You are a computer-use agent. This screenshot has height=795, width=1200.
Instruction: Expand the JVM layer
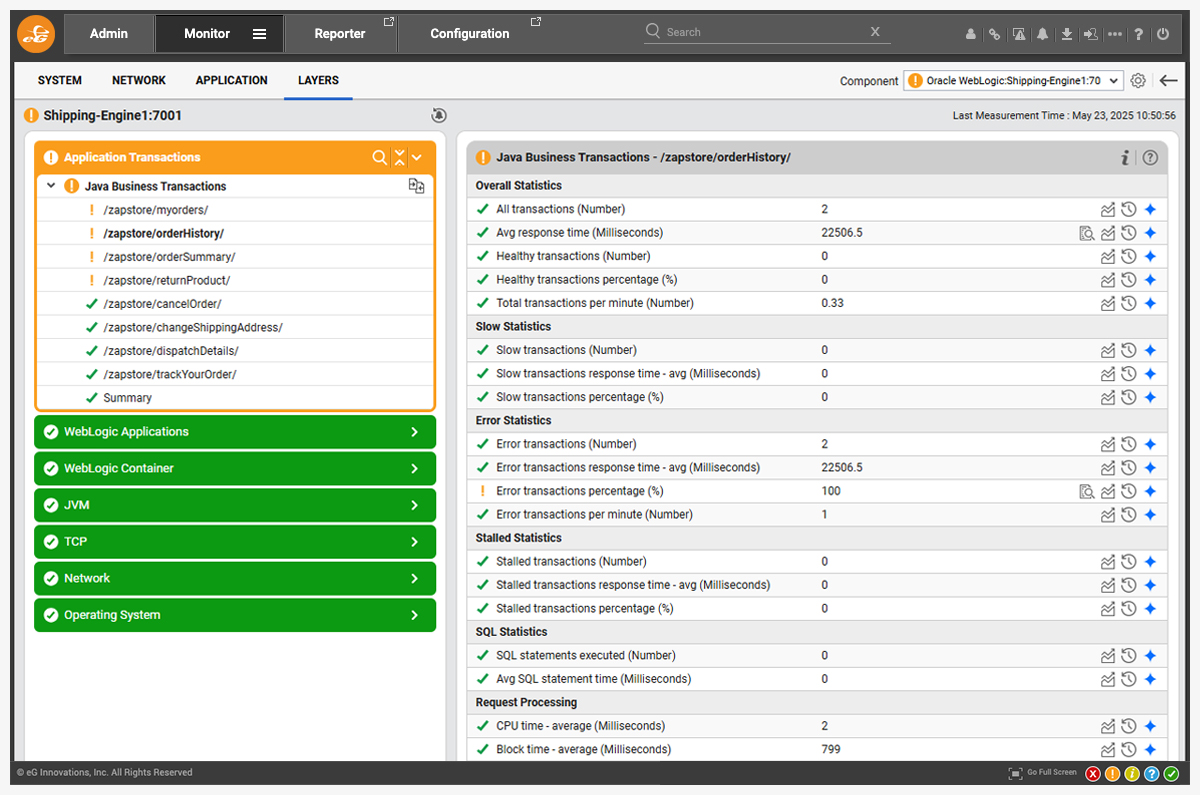414,506
